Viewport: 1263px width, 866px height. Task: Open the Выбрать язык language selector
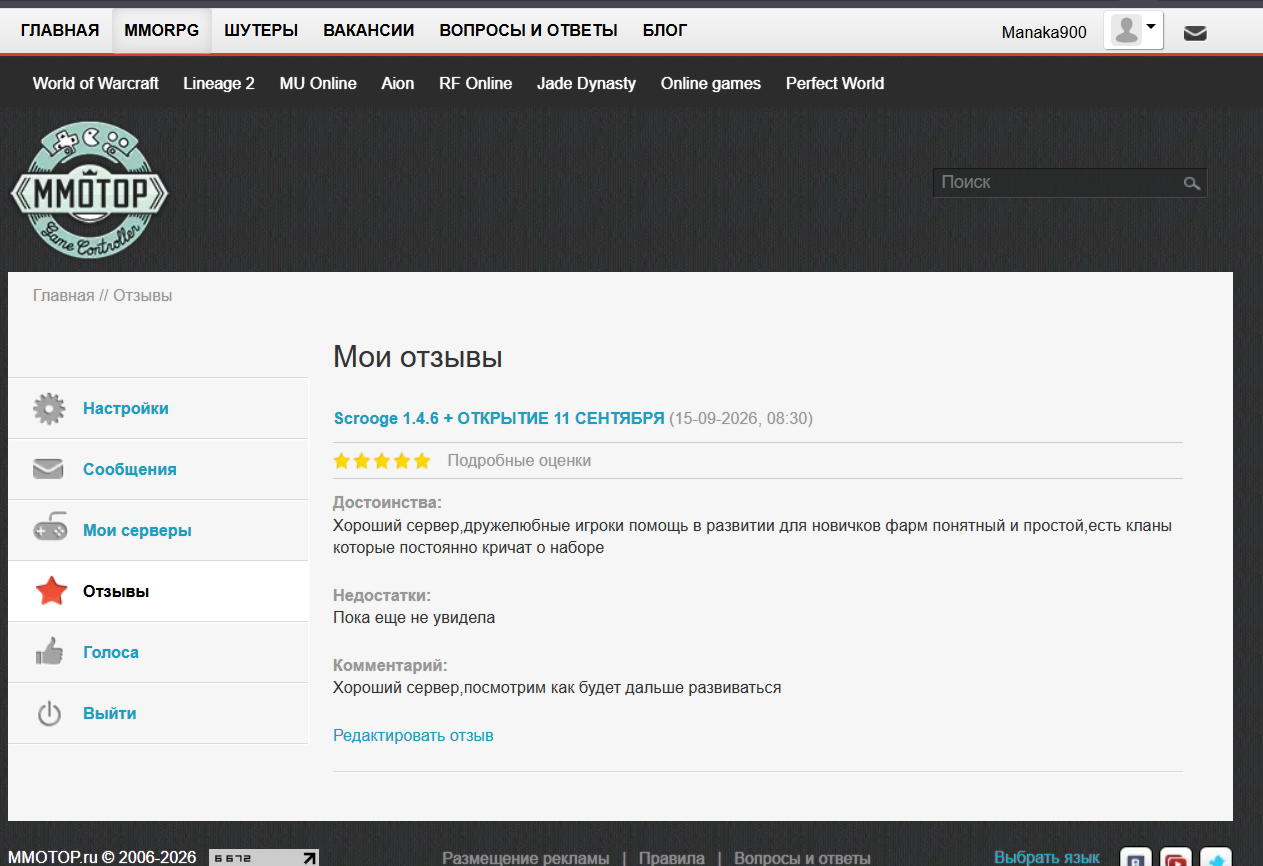1046,858
